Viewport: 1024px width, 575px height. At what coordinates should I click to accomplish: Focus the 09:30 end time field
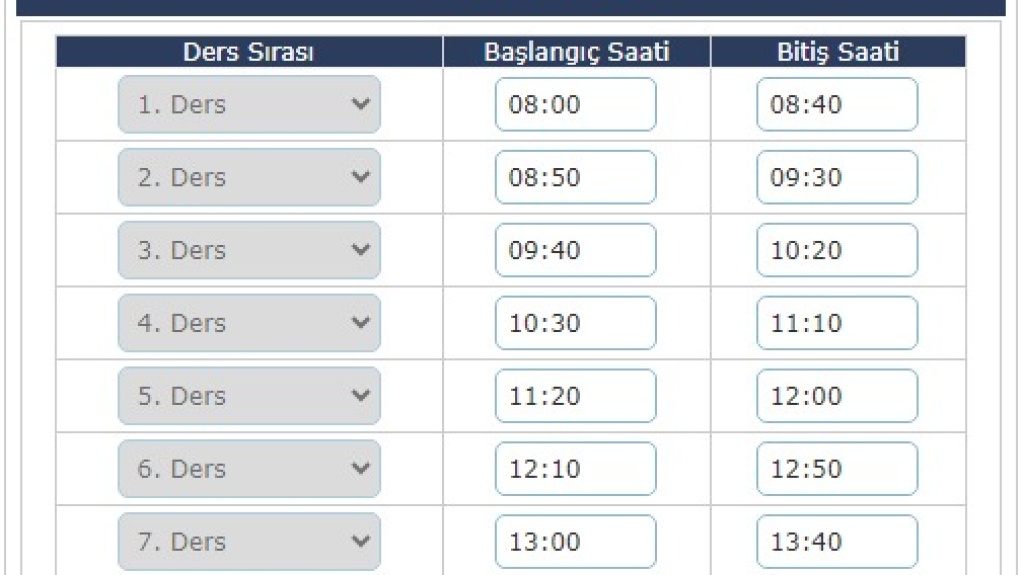[837, 177]
